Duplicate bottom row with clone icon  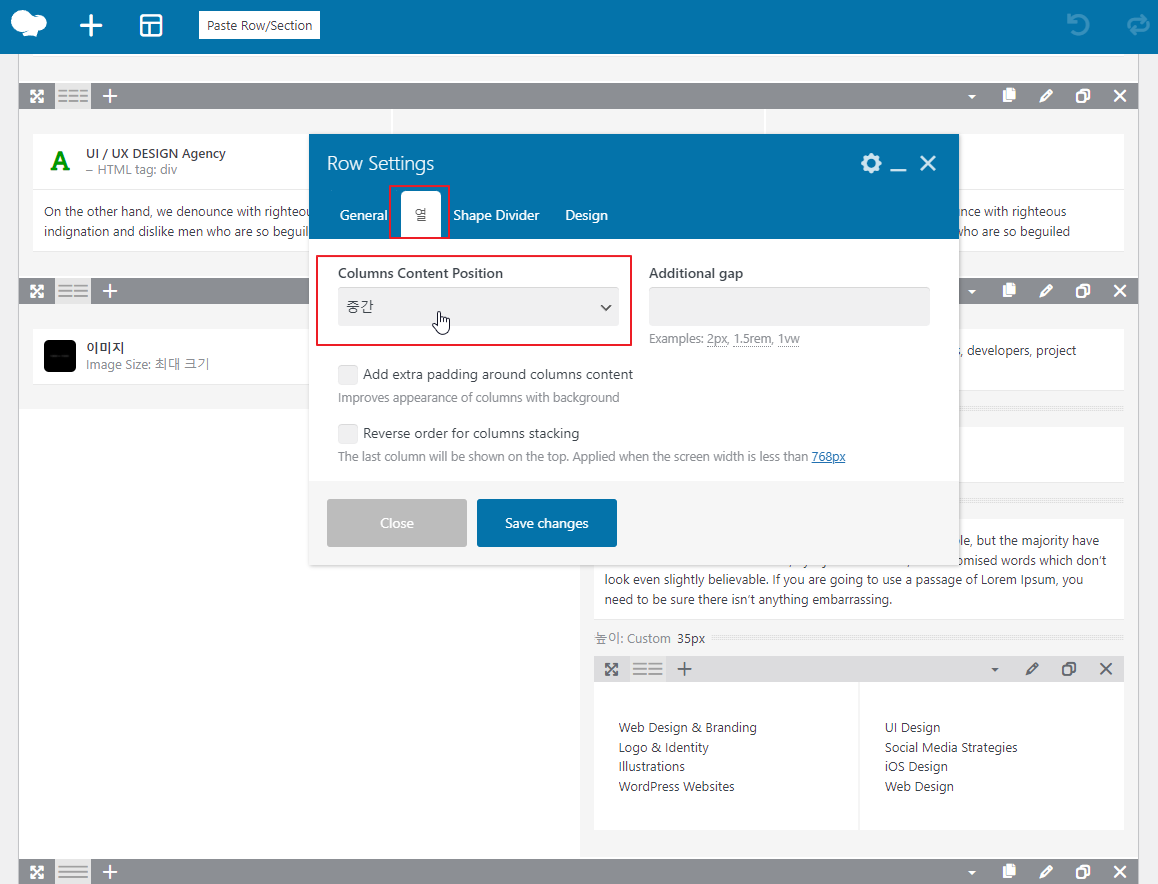[1083, 872]
